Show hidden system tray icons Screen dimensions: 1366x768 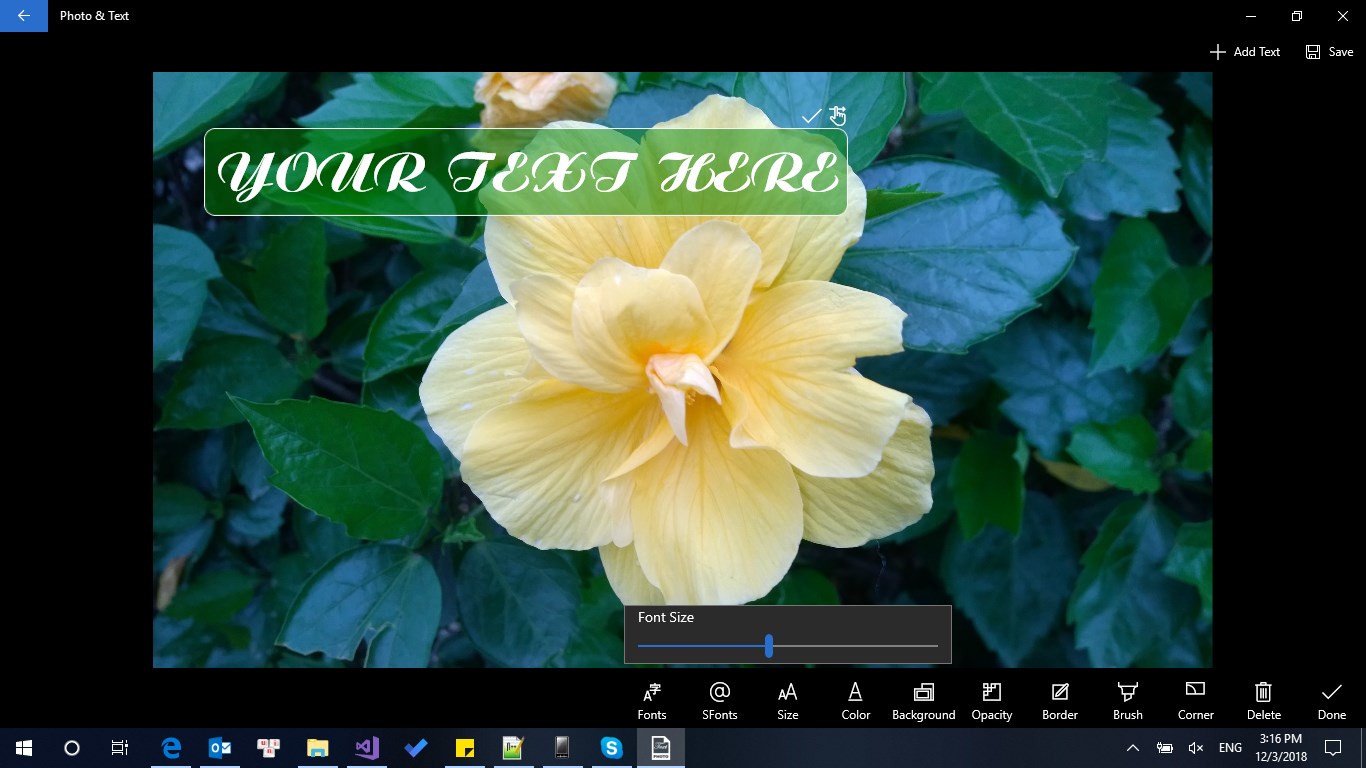click(x=1133, y=747)
